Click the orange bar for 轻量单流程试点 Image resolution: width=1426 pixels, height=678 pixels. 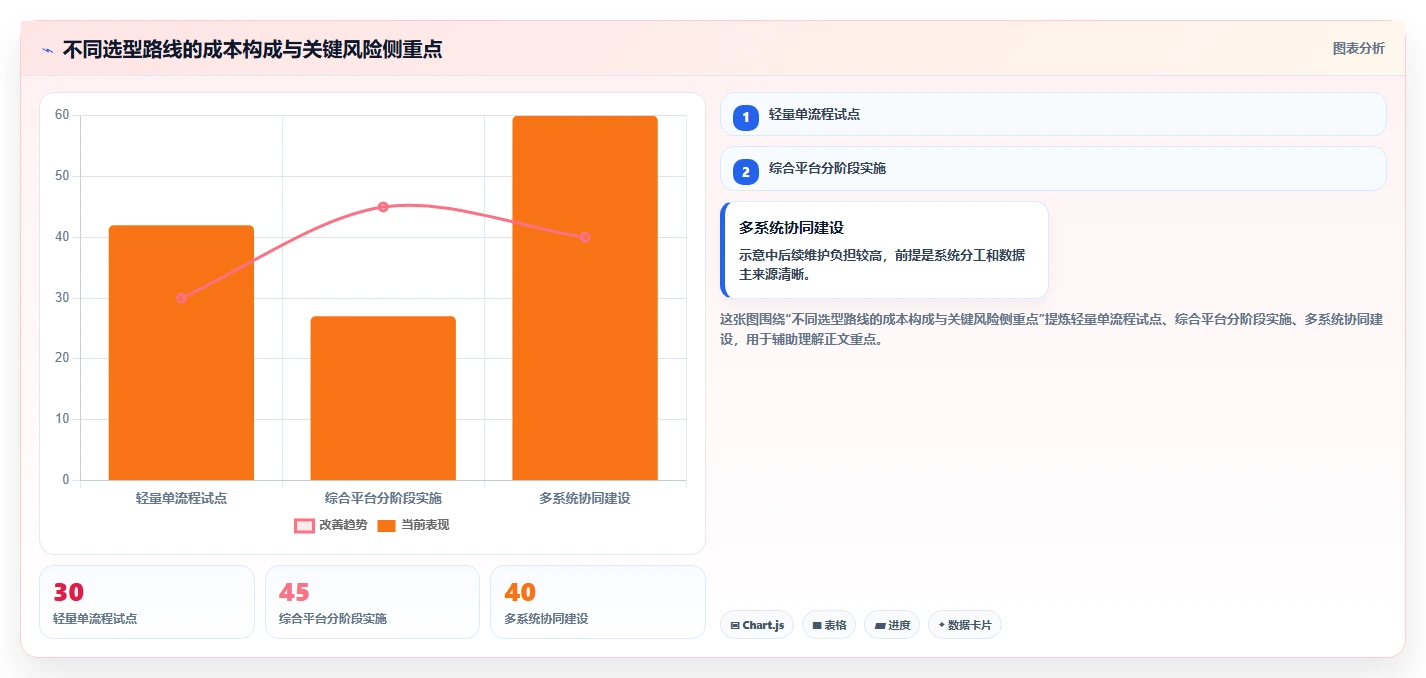click(181, 352)
